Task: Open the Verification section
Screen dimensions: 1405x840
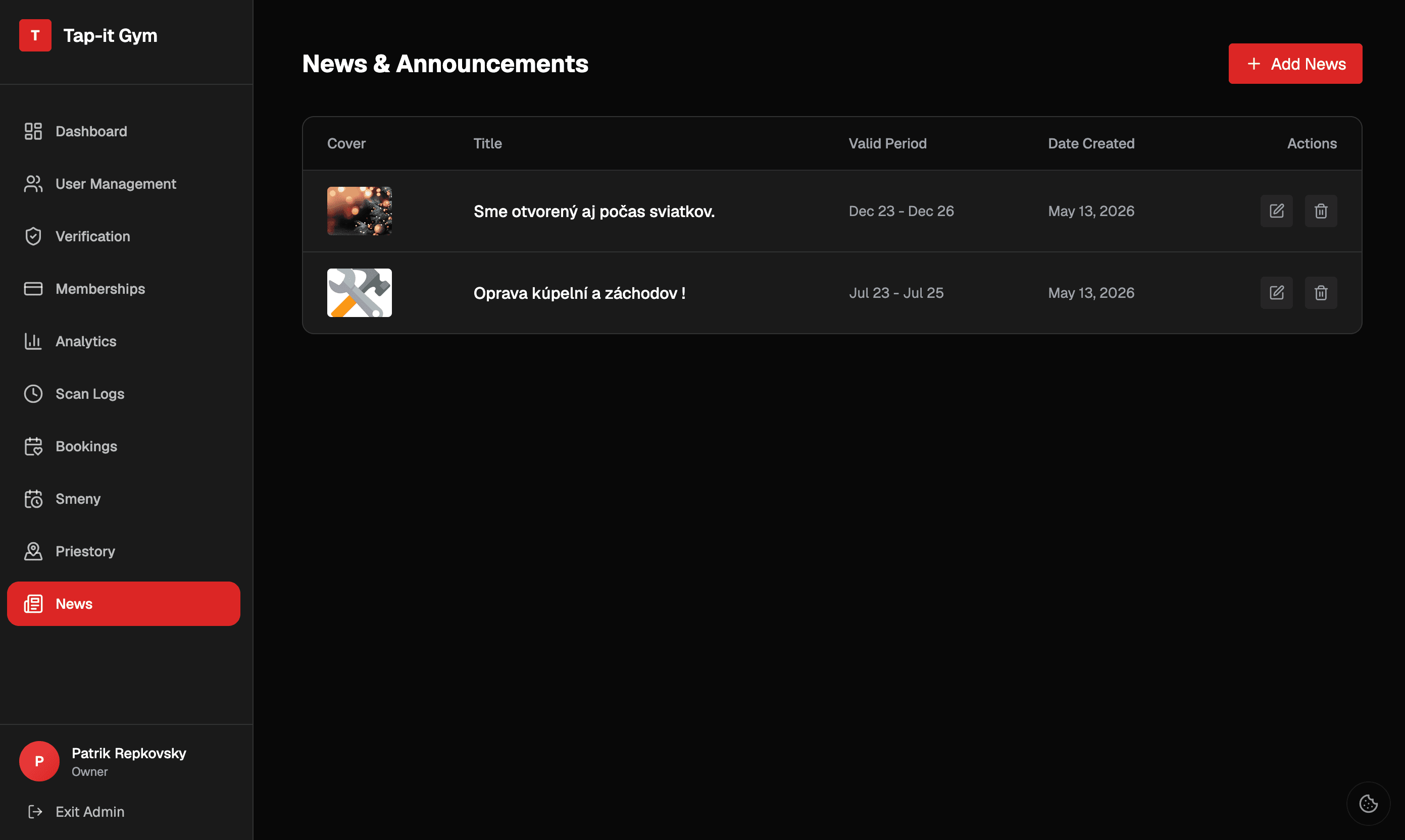Action: [x=123, y=236]
